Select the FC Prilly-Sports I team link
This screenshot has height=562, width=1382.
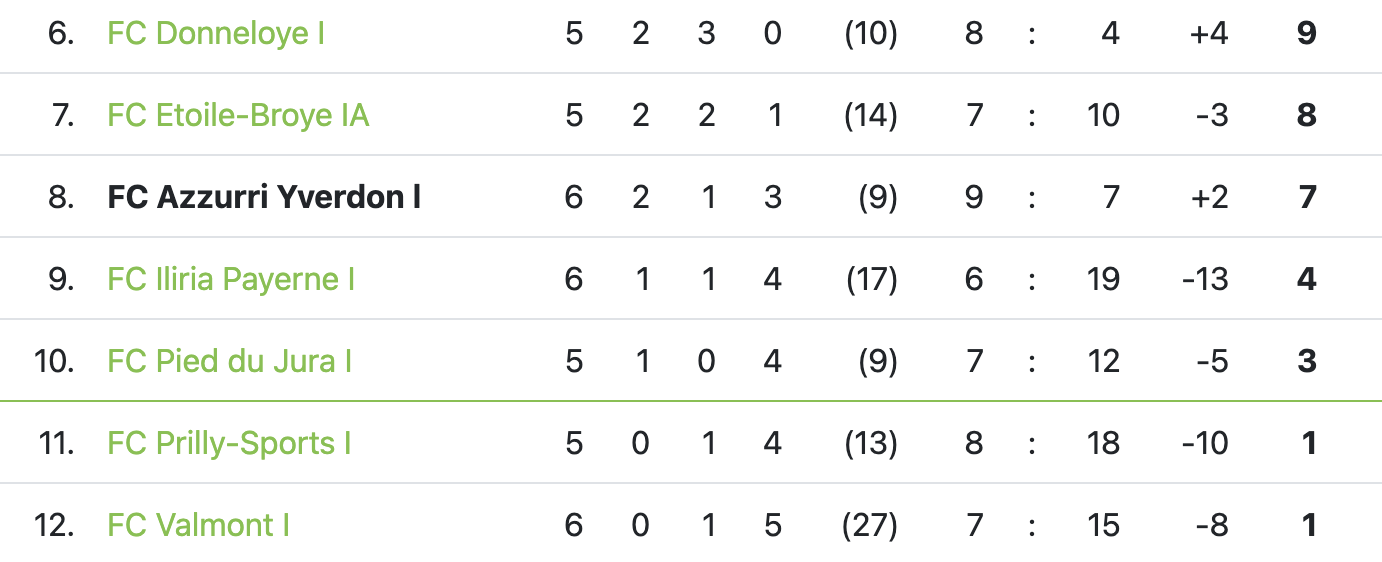[x=229, y=443]
